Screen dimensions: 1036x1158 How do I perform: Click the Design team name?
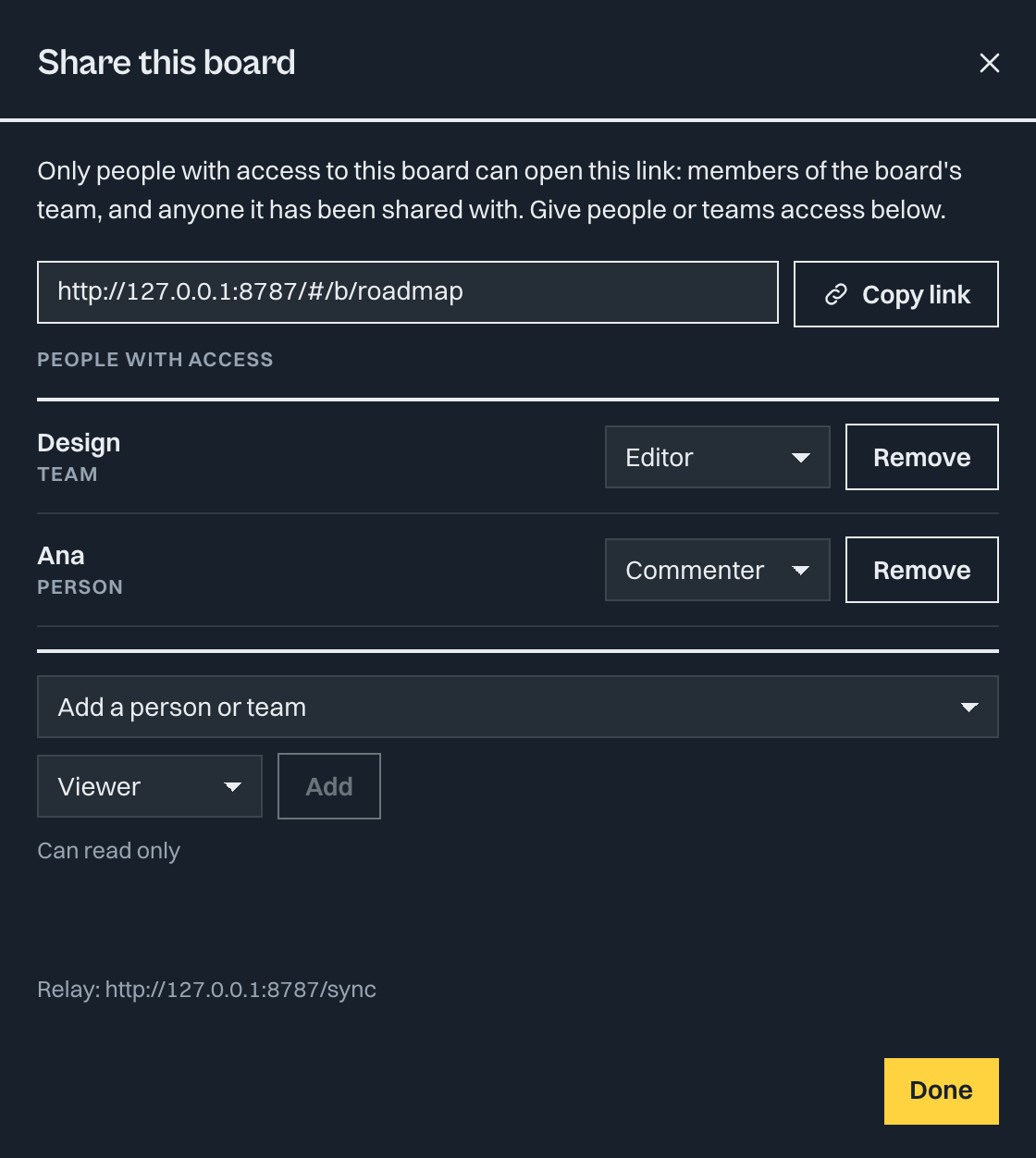coord(79,443)
